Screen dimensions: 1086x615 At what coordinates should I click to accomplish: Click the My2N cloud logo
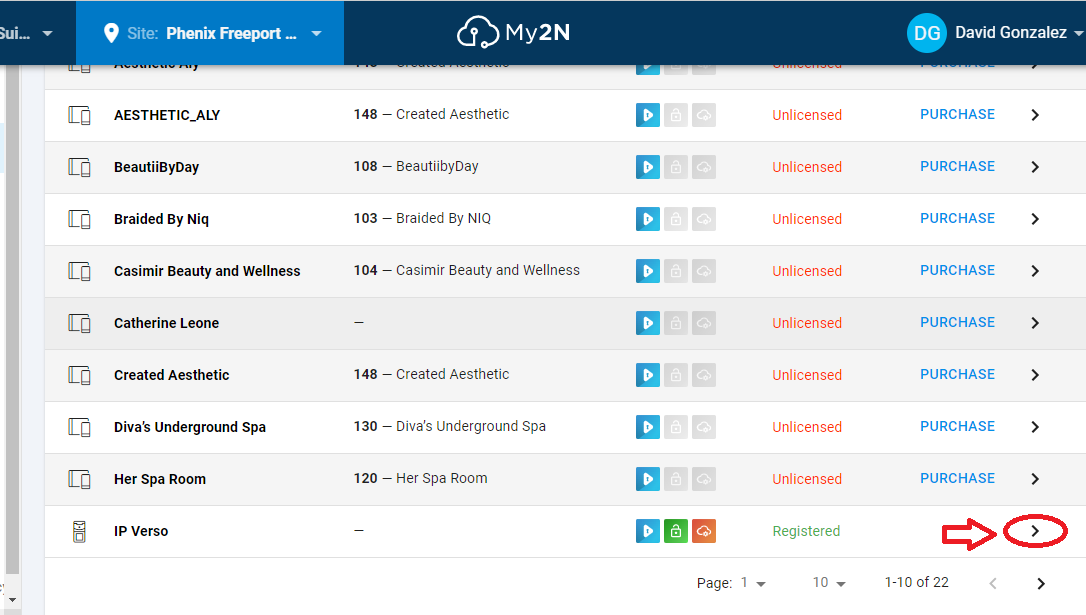(x=513, y=32)
